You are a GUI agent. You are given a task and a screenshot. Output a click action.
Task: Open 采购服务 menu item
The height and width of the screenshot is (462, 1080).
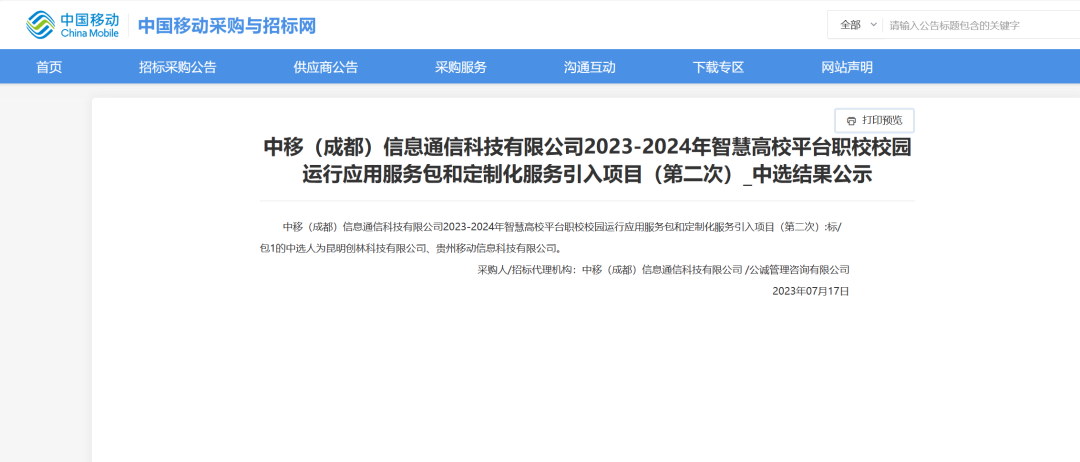pos(461,67)
